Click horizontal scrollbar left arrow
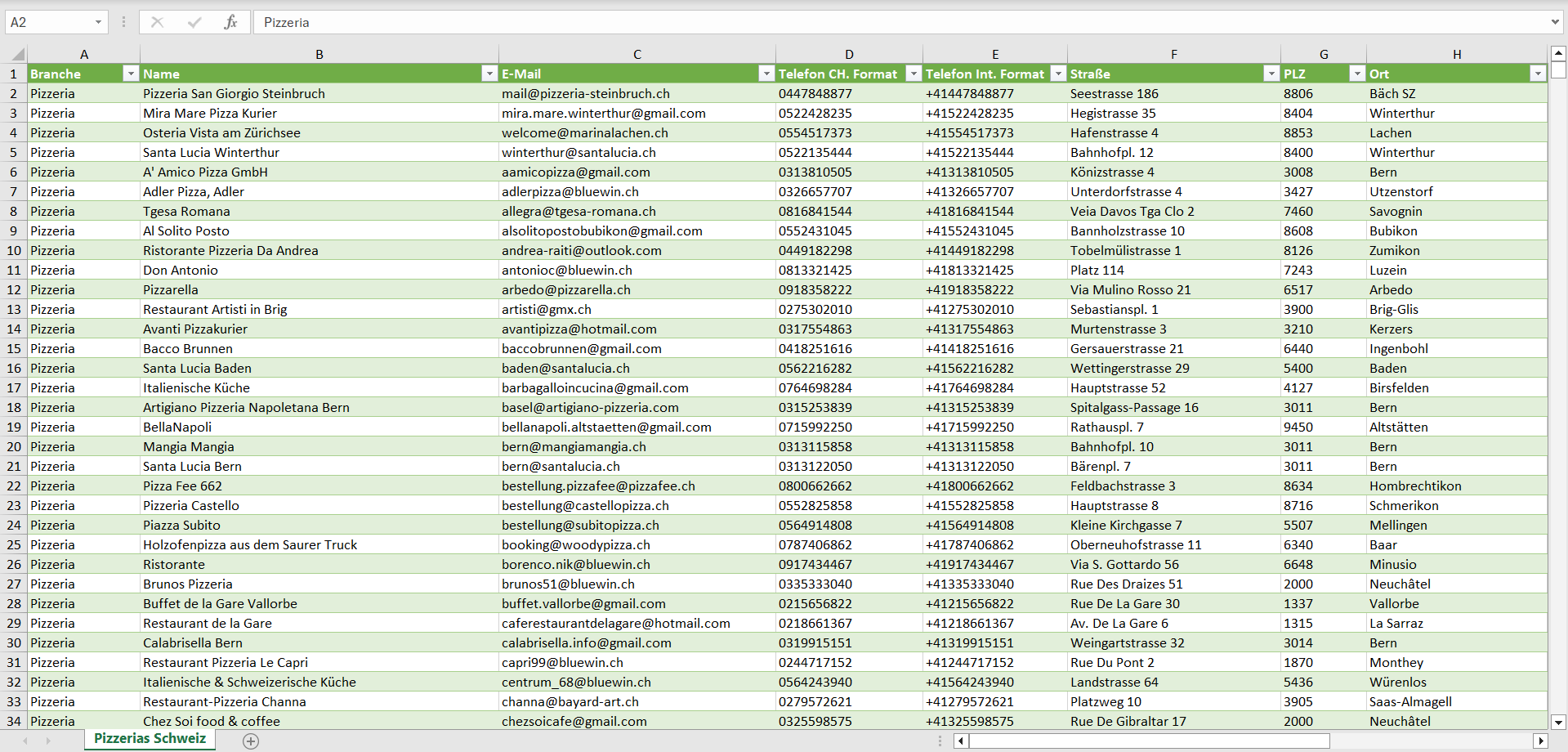 click(962, 741)
